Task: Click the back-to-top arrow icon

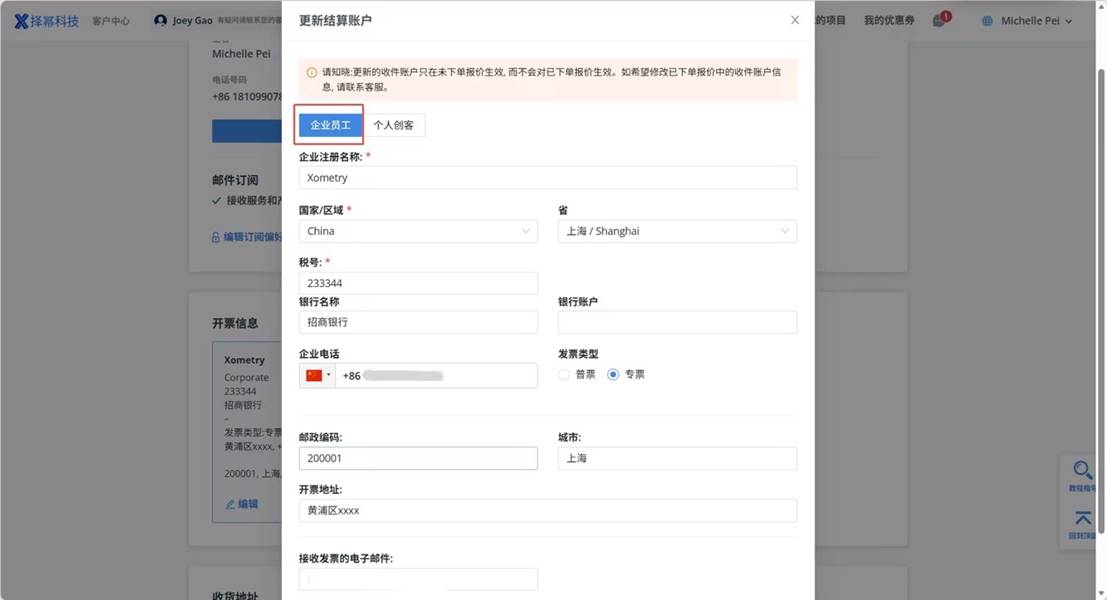Action: [x=1083, y=520]
